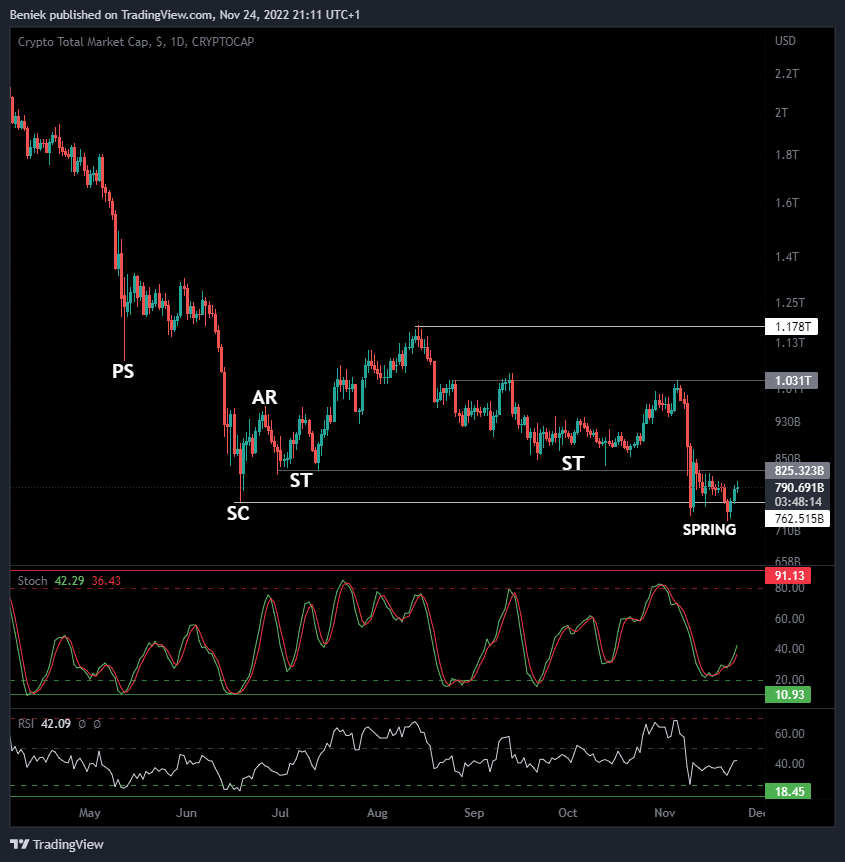Click the Jul label on time axis

click(x=280, y=813)
